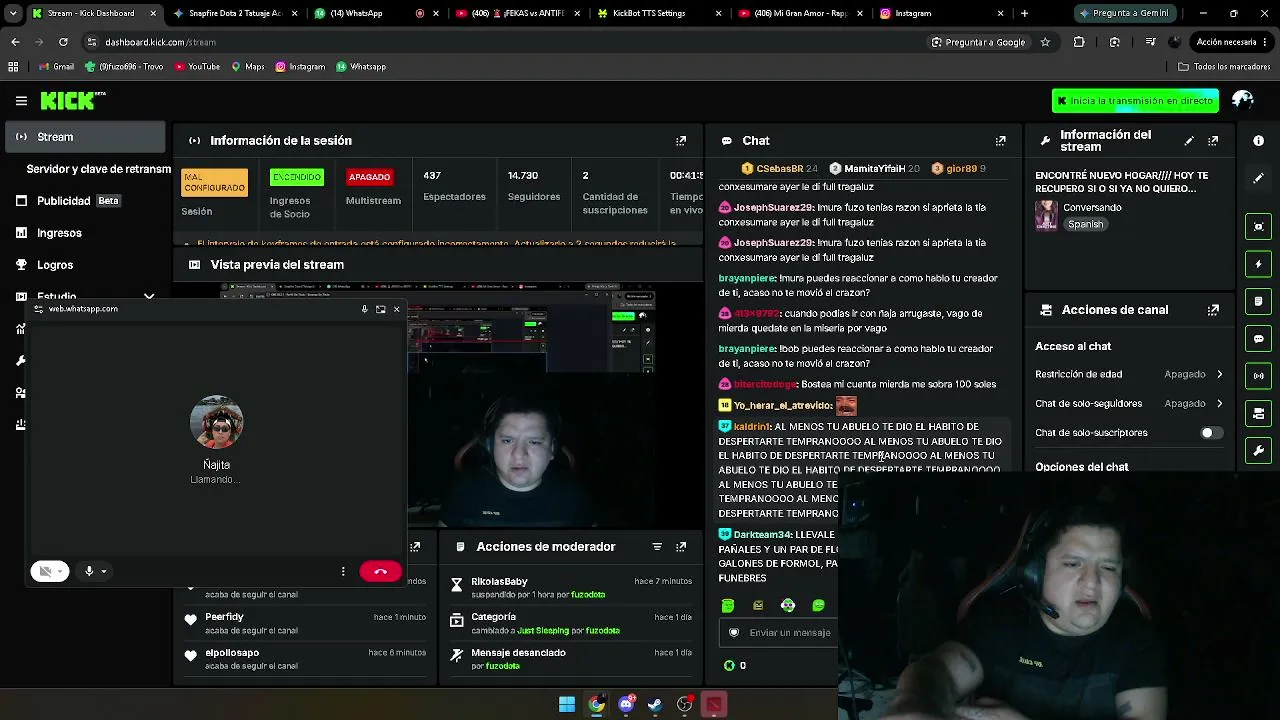Screen dimensions: 1280x720
Task: Open the Gmail bookmark
Action: pos(56,67)
